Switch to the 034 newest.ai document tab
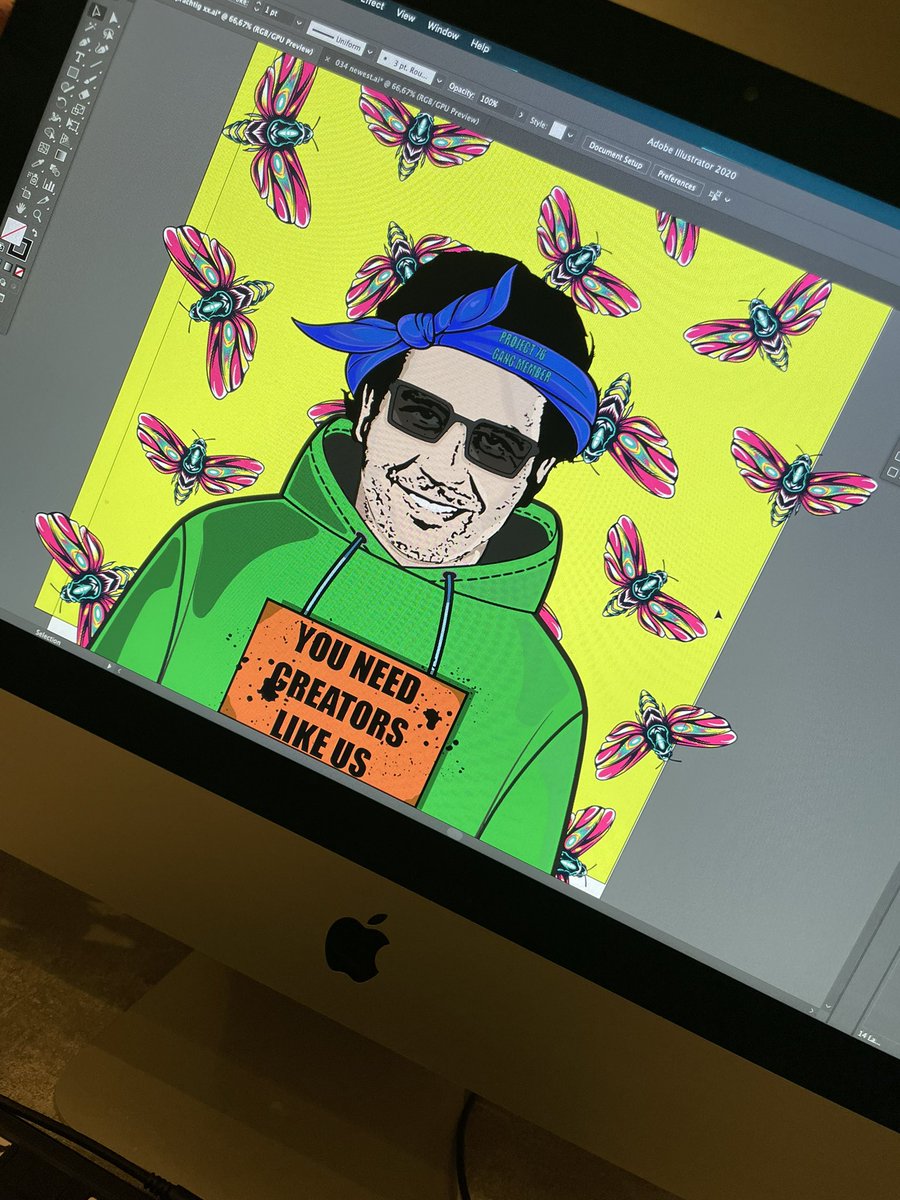 tap(405, 90)
